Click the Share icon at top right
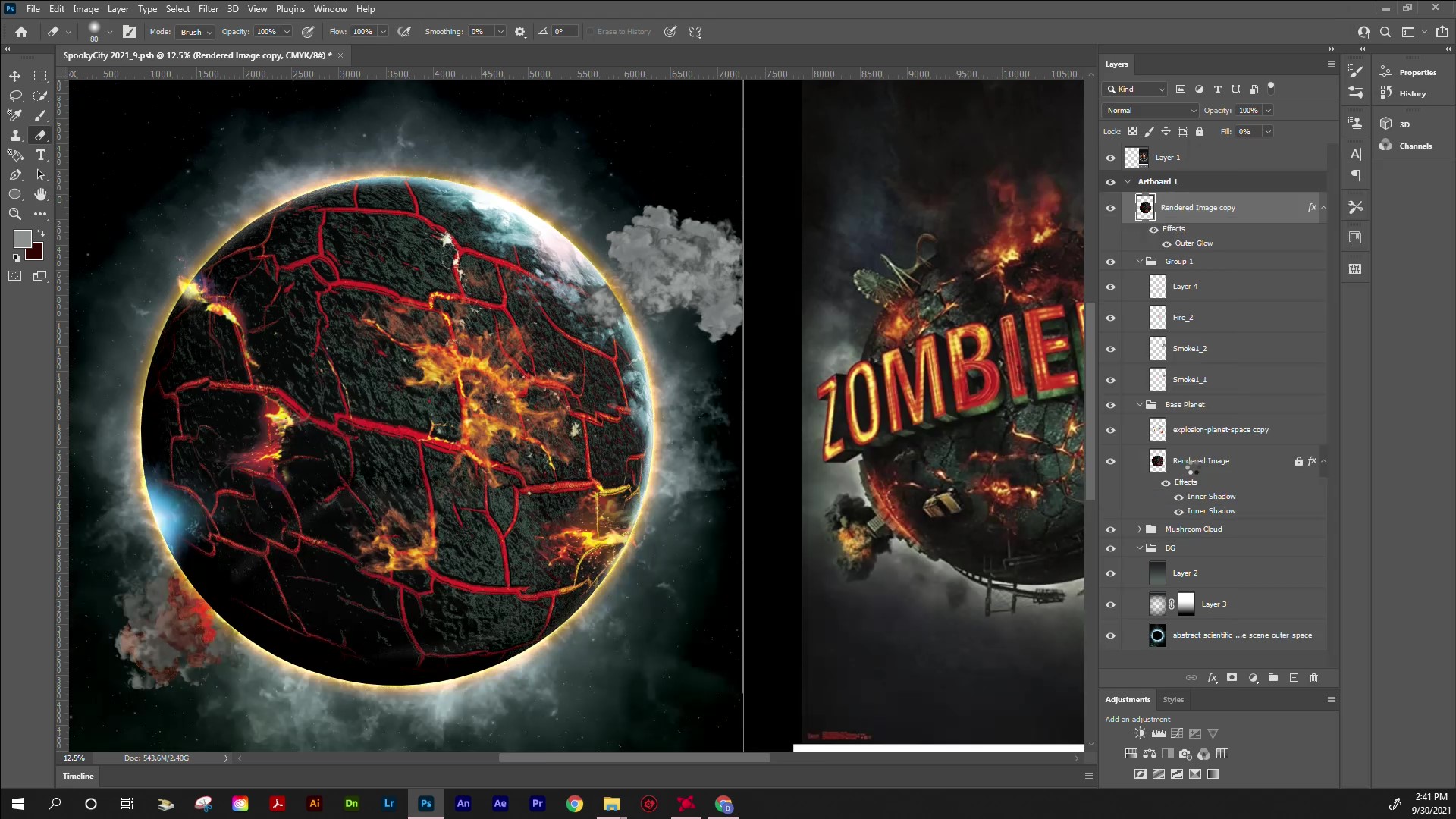Viewport: 1456px width, 819px height. point(1442,32)
